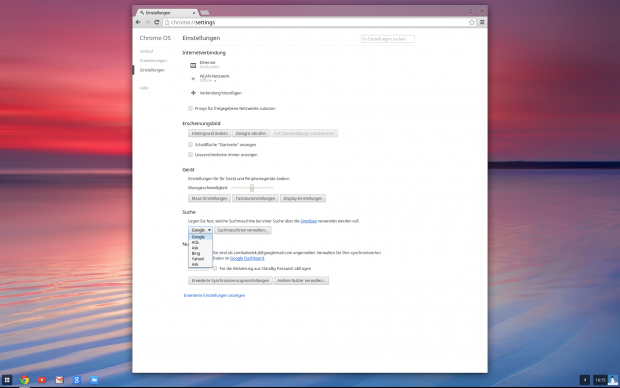620x388 pixels.
Task: Open Tastatureinstellungen
Action: click(255, 198)
